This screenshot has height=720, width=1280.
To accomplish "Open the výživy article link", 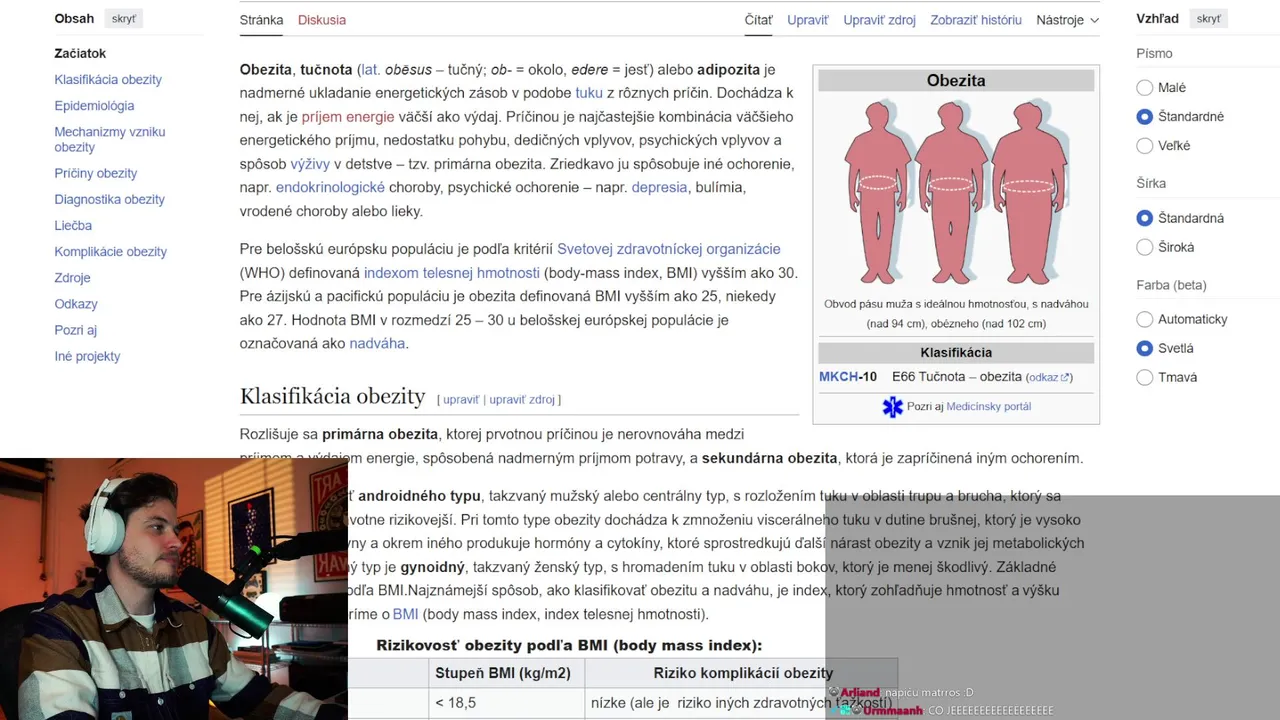I will [x=310, y=164].
